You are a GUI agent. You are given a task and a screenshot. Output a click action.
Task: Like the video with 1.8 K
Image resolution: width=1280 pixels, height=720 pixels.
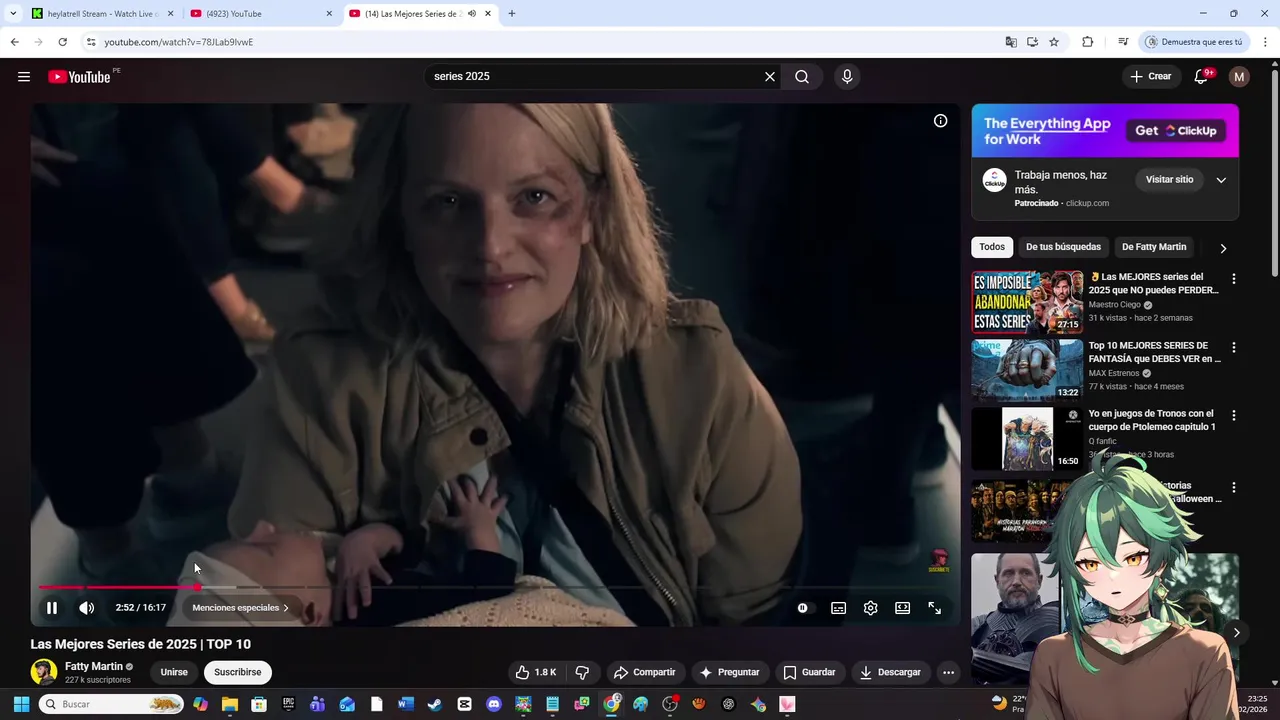[x=535, y=672]
